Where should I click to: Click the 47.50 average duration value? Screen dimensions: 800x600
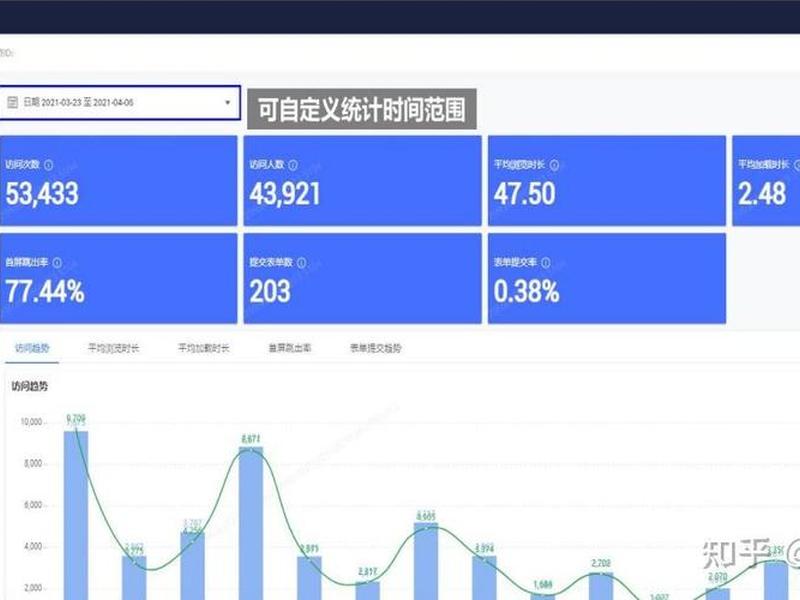(x=524, y=194)
